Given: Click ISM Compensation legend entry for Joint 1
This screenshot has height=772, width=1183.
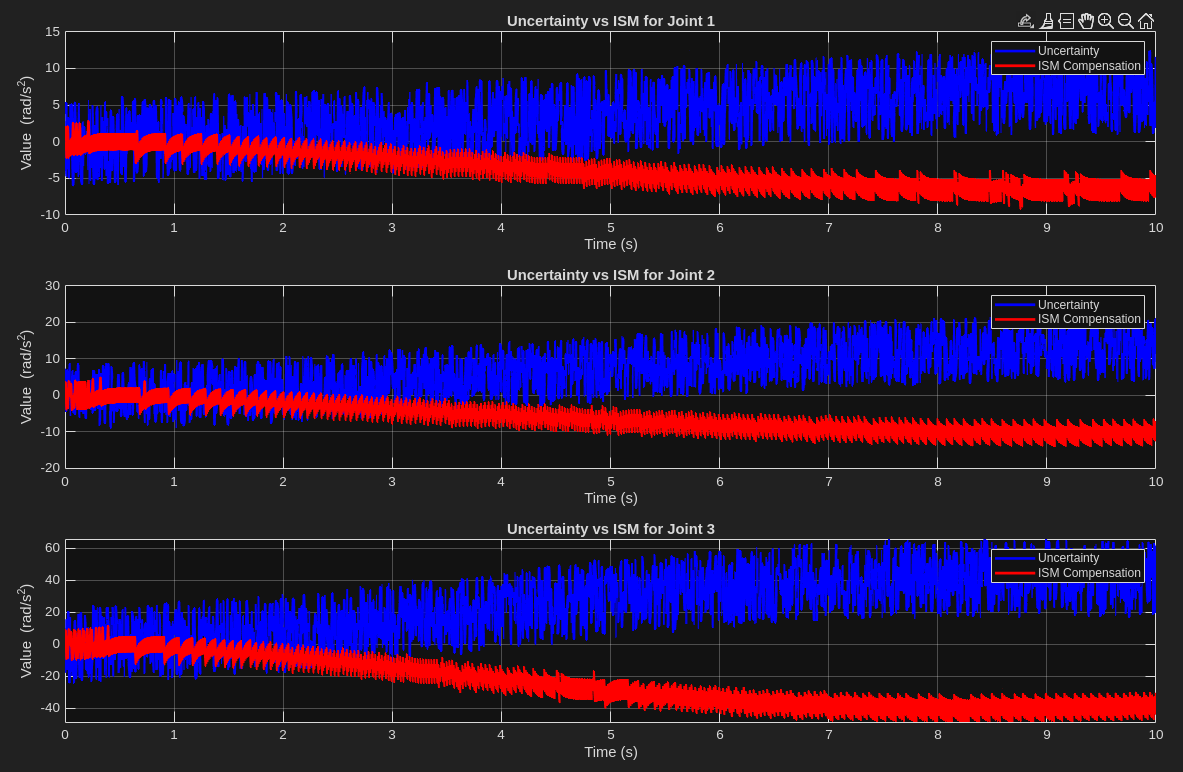Looking at the screenshot, I should [x=1088, y=66].
